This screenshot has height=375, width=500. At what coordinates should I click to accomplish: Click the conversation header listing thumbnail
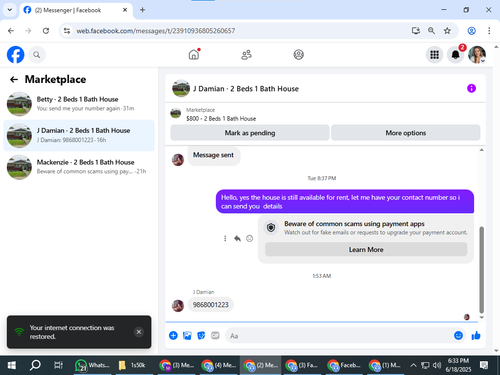point(181,88)
